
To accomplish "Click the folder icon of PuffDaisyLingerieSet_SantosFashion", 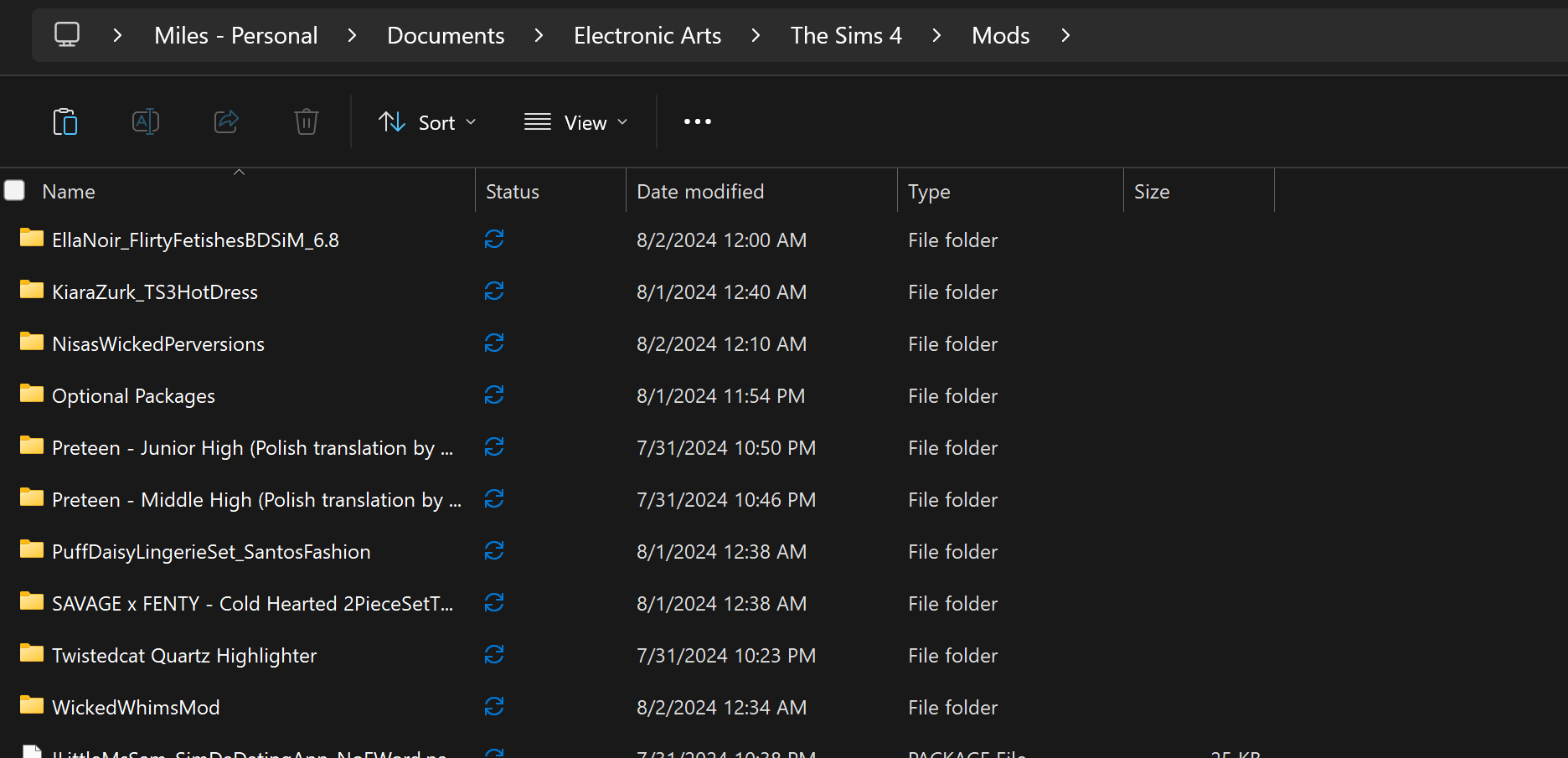I will pos(32,549).
